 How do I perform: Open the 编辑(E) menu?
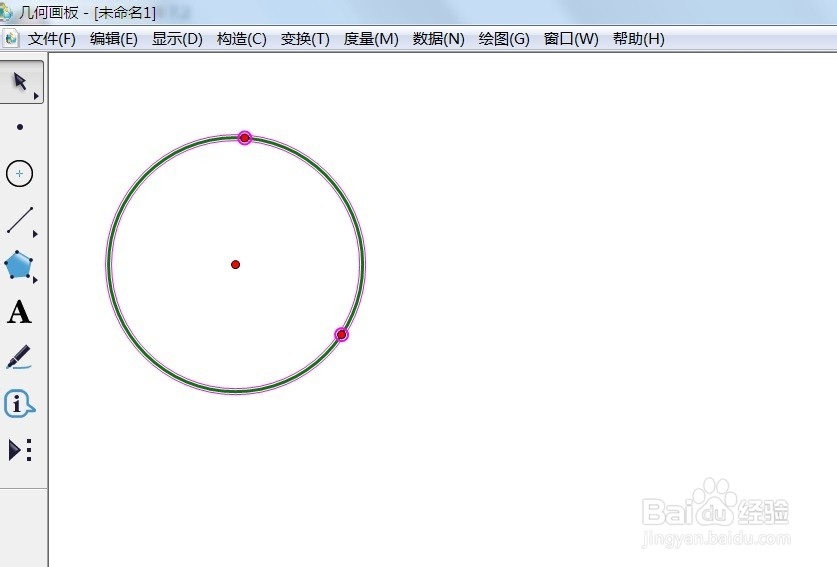click(114, 39)
